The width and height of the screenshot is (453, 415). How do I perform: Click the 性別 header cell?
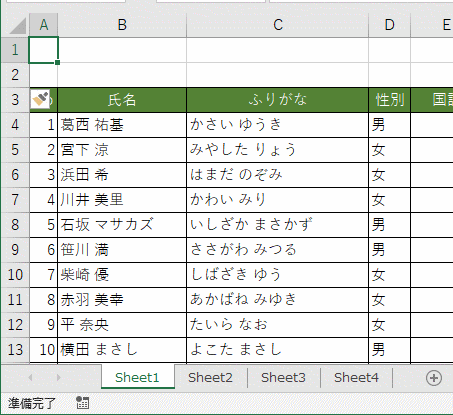point(389,100)
